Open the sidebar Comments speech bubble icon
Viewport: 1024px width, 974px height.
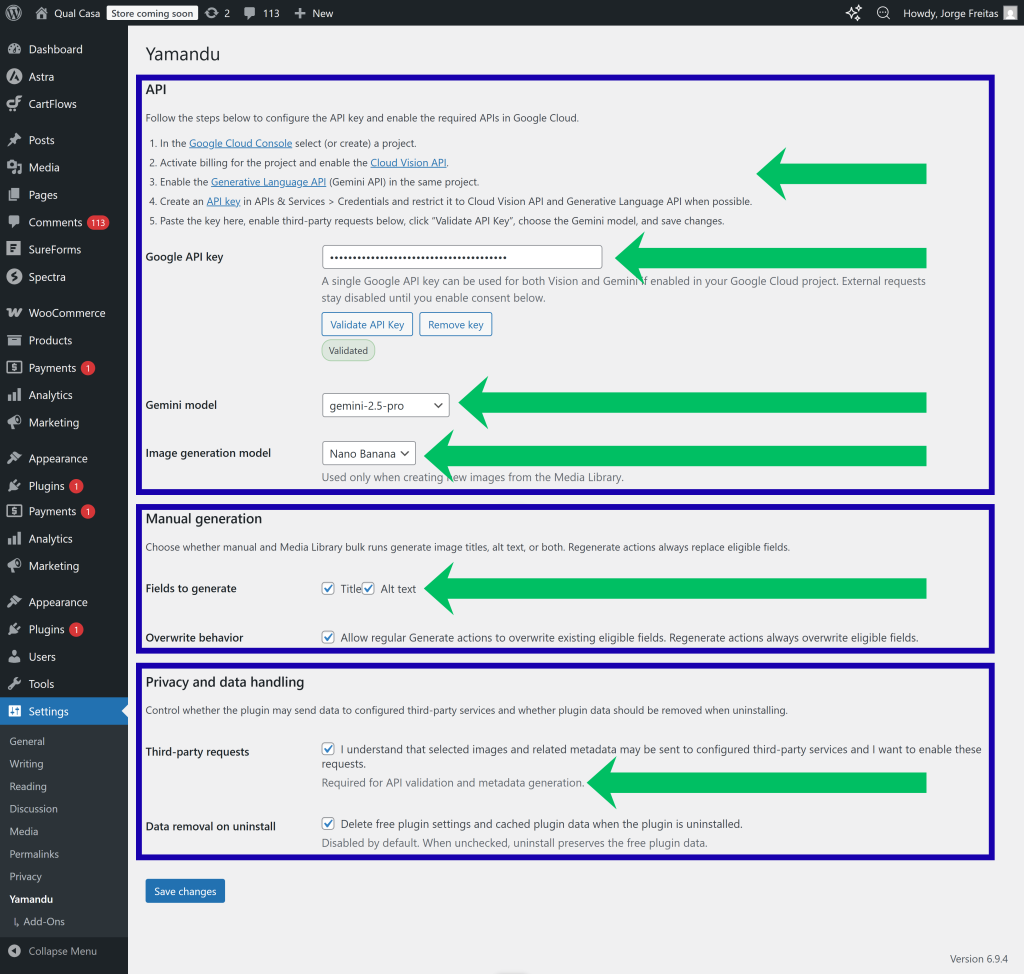click(x=14, y=221)
